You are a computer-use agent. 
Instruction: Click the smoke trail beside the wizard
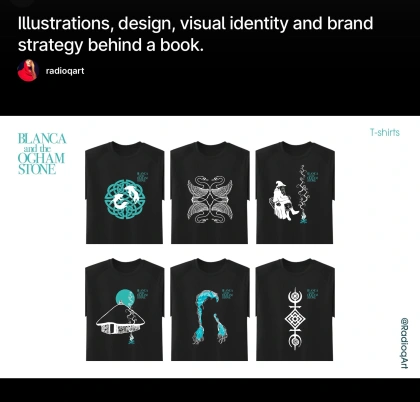point(303,192)
